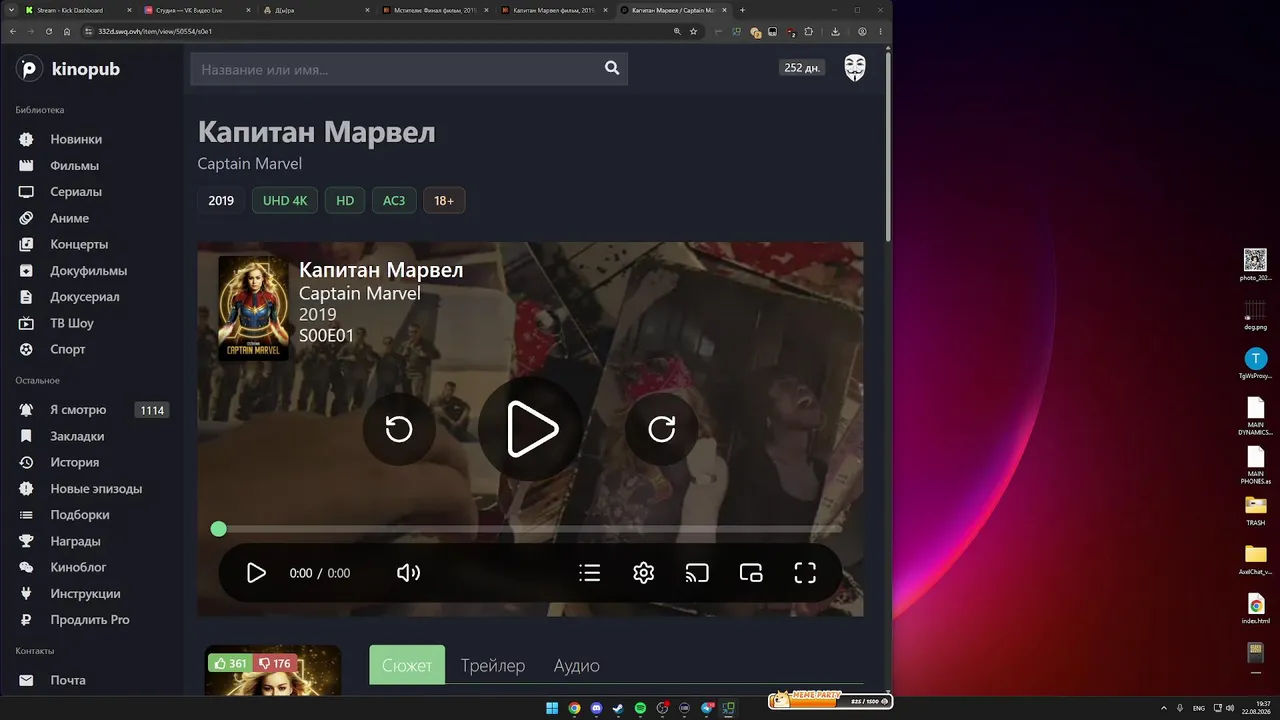Screen dimensions: 1280x720
Task: Bookmark this page with the star icon
Action: coord(693,31)
